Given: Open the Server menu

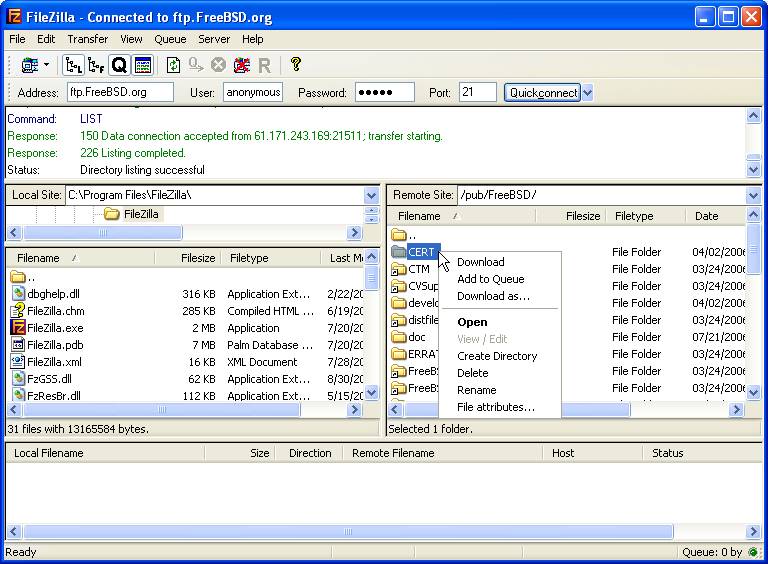Looking at the screenshot, I should (214, 39).
